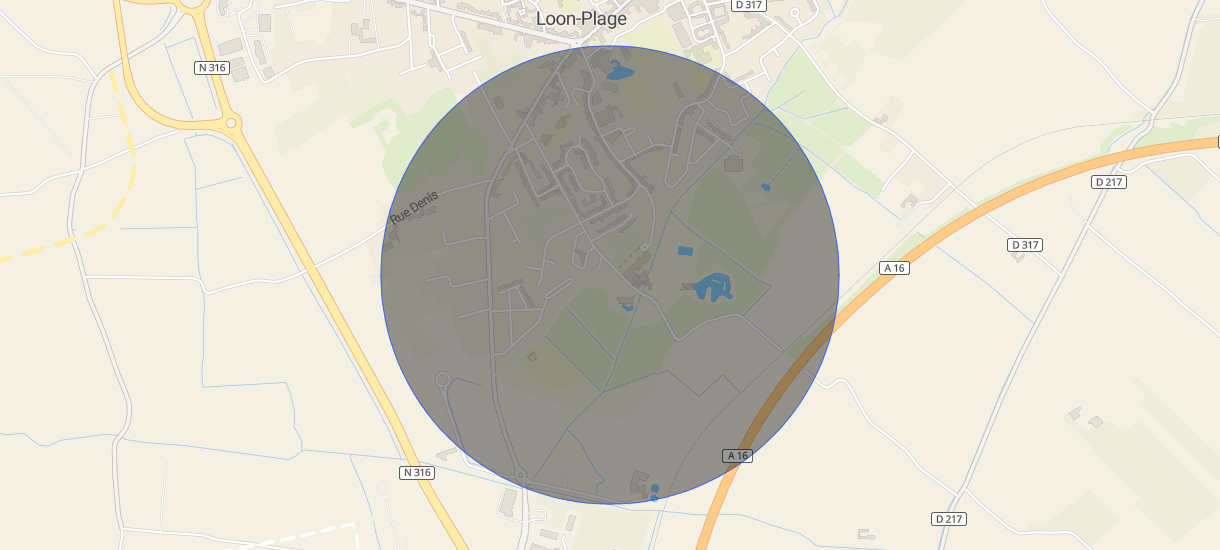Screen dimensions: 1220x550
Task: Click the blue outline of the gray radius circle
Action: (x=610, y=46)
